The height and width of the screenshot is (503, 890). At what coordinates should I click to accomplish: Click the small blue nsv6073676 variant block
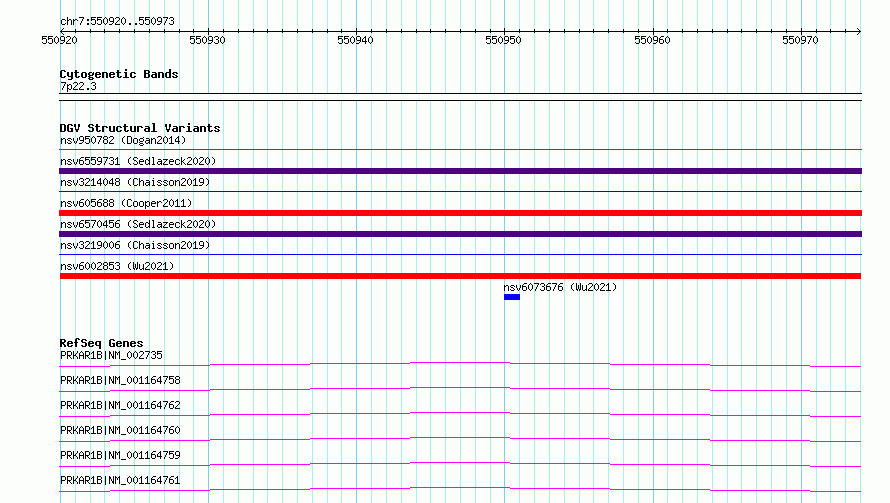click(512, 297)
